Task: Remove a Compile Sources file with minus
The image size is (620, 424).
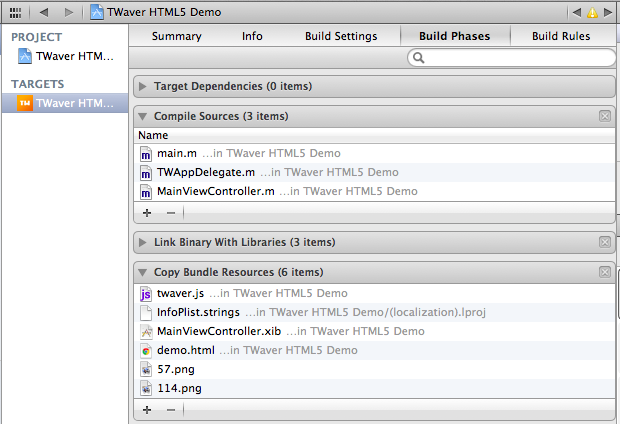Action: point(171,213)
